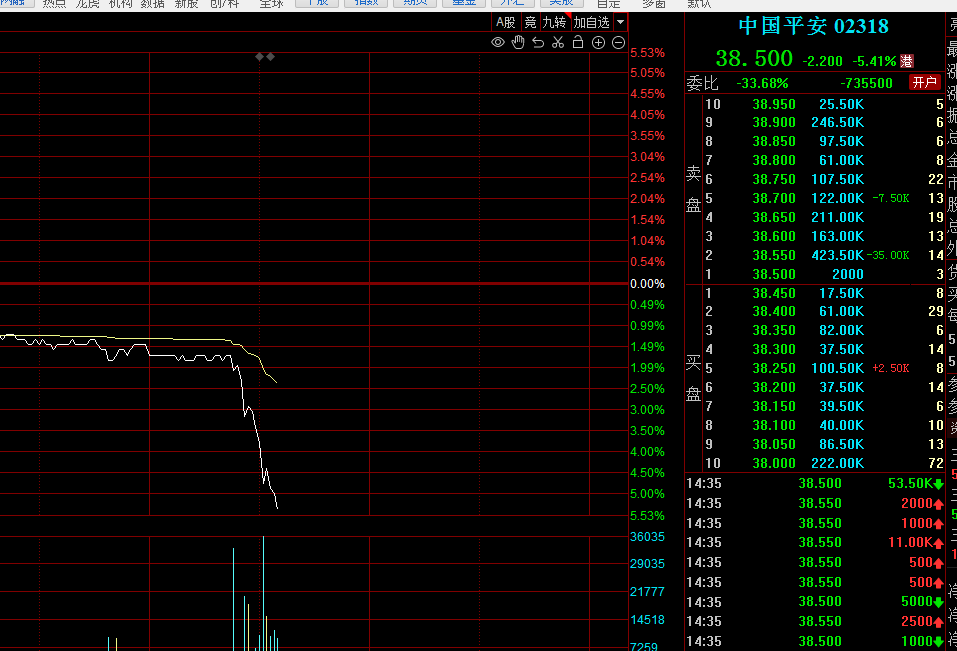Click the 委比 label in quote panel
The width and height of the screenshot is (957, 651).
[701, 83]
